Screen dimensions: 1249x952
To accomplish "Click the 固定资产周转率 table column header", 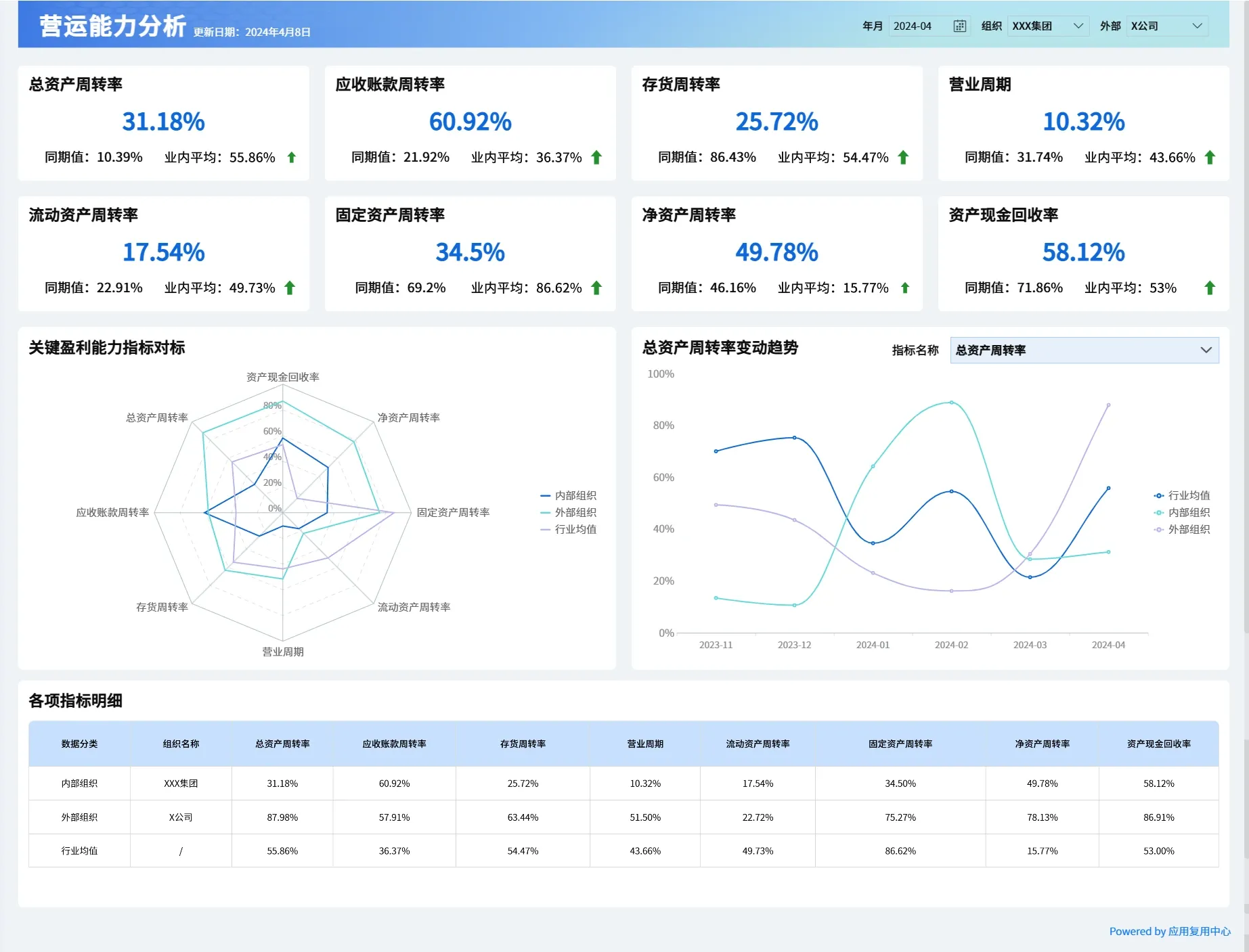I will (900, 744).
